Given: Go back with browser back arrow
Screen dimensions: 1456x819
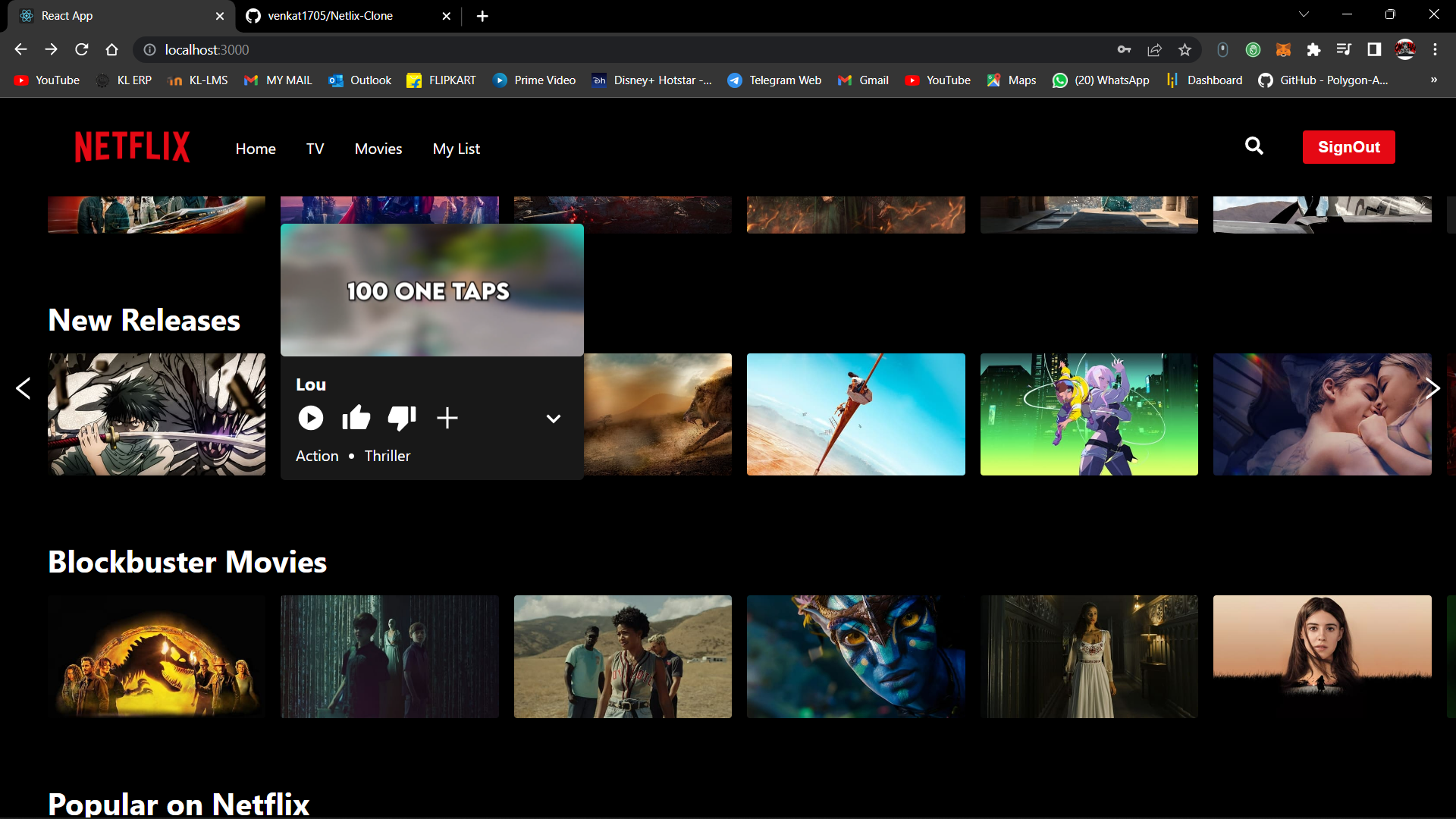Looking at the screenshot, I should coord(20,49).
